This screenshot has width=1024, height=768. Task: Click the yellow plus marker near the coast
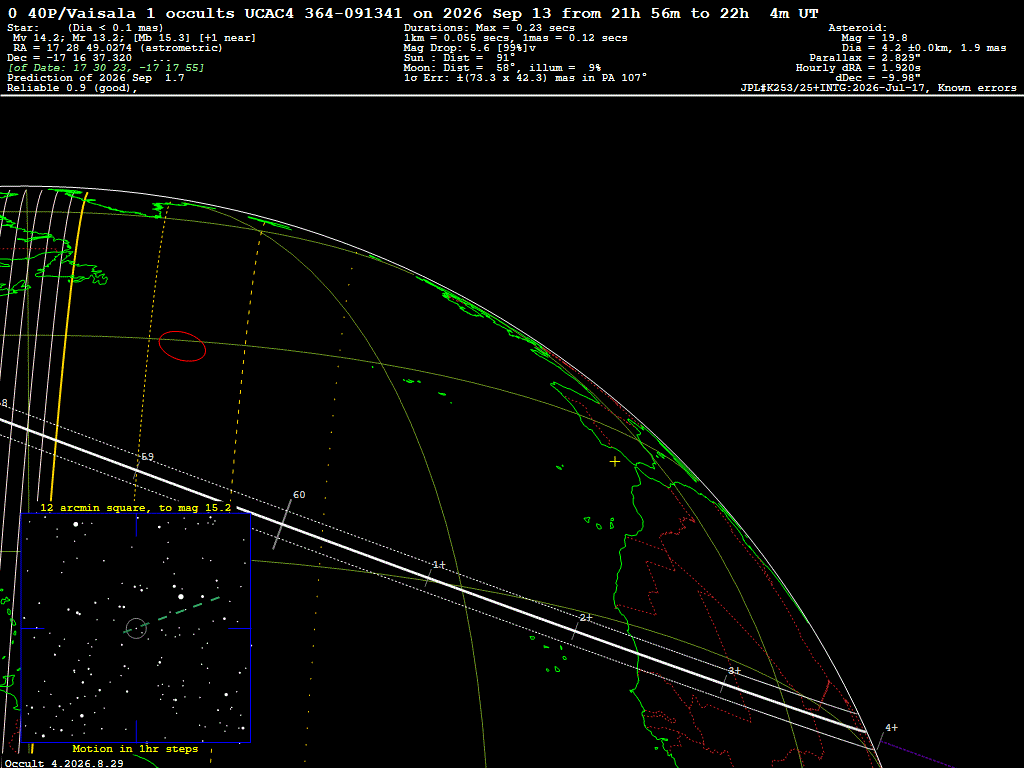coord(615,462)
